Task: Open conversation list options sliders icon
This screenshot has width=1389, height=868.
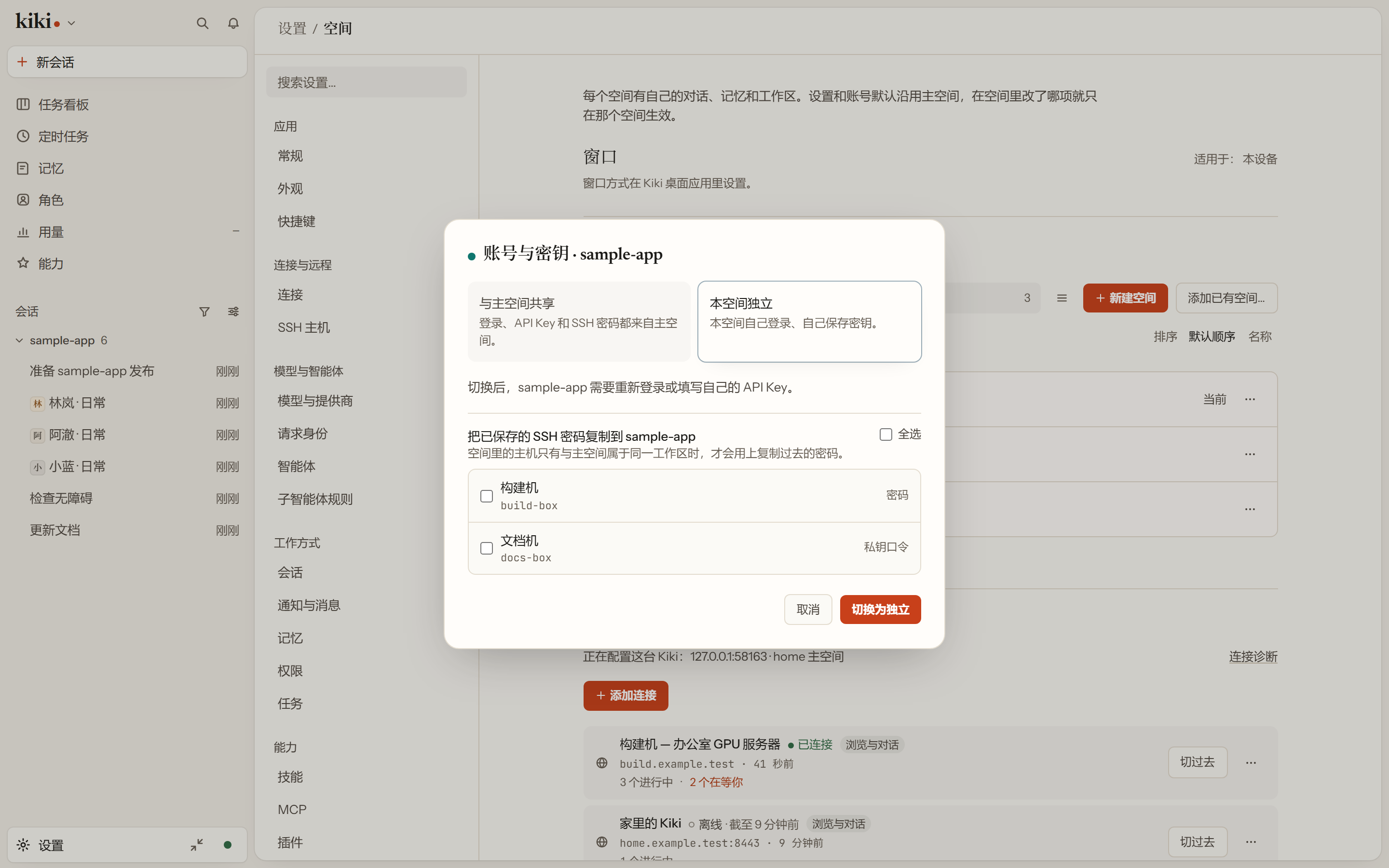Action: (233, 311)
